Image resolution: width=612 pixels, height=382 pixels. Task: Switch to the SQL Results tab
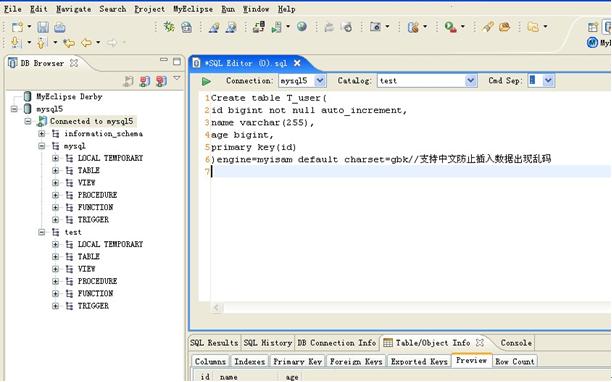[214, 343]
